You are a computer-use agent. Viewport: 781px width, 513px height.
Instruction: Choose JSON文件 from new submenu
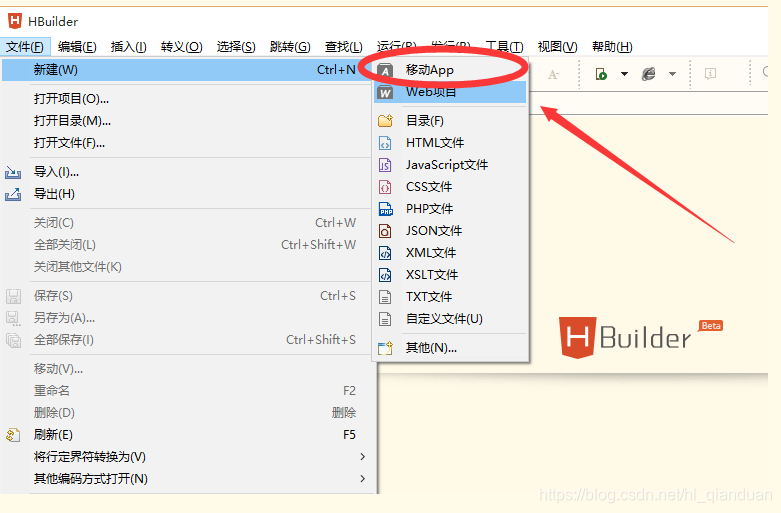(x=450, y=231)
